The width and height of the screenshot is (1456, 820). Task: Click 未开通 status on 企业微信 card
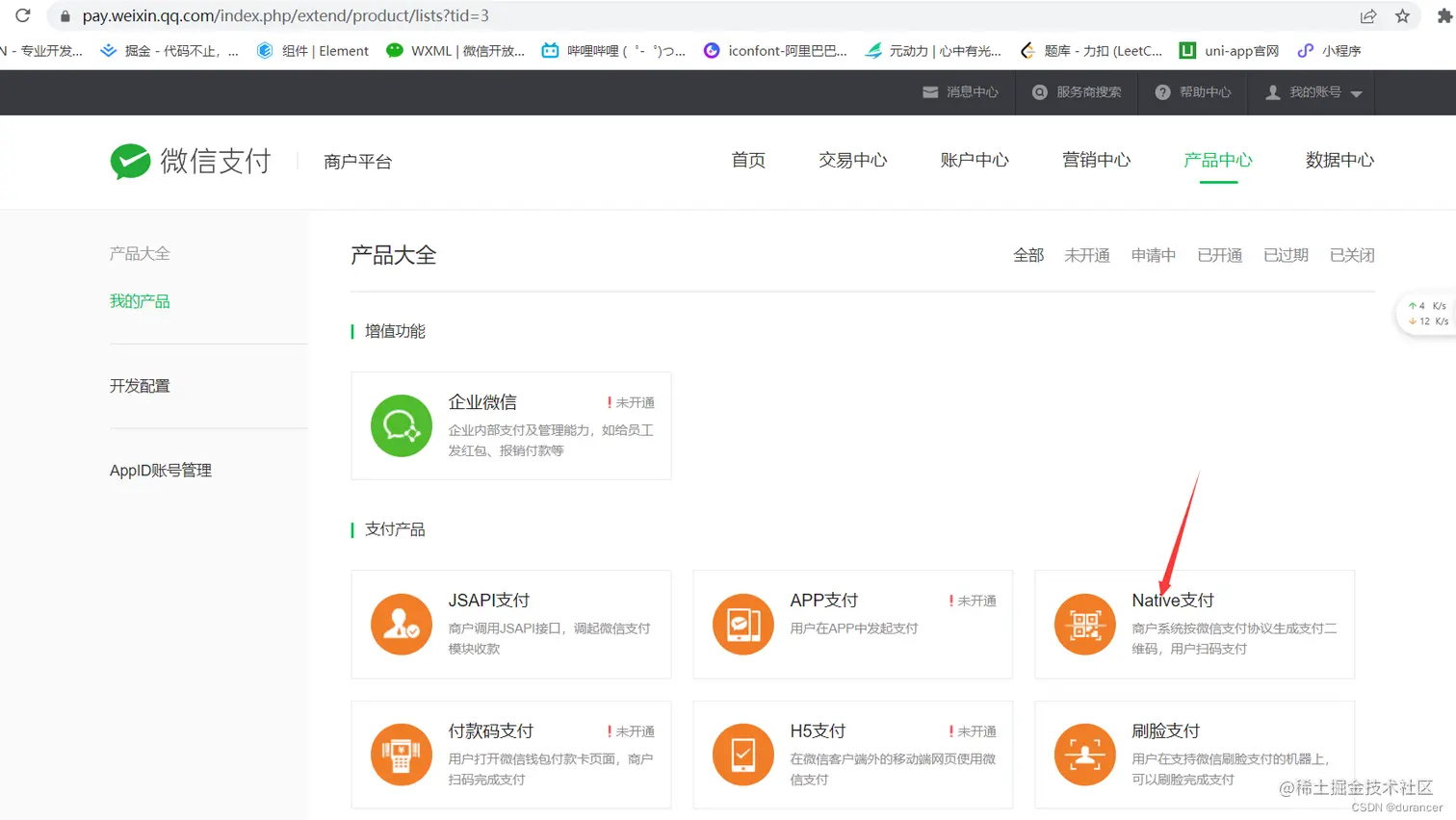631,402
